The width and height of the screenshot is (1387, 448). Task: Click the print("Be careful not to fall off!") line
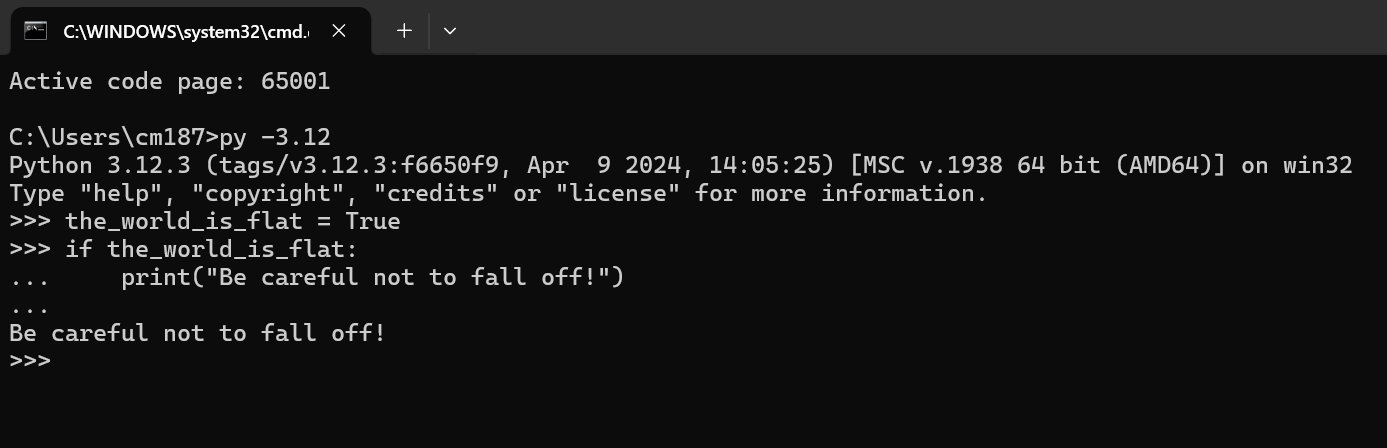(372, 277)
